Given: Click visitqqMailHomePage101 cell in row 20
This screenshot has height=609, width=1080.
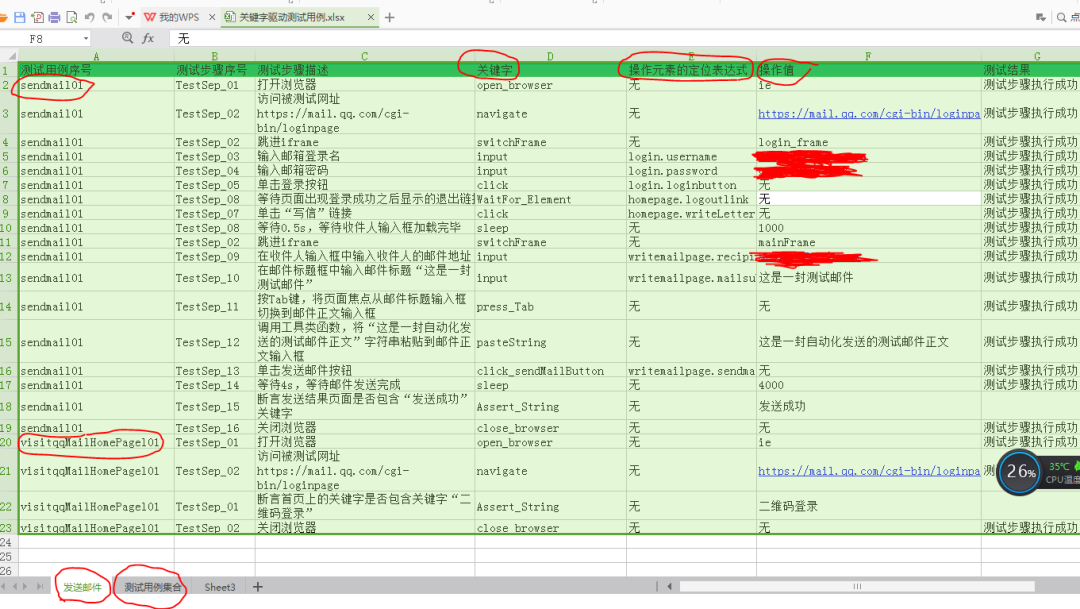Looking at the screenshot, I should click(96, 442).
